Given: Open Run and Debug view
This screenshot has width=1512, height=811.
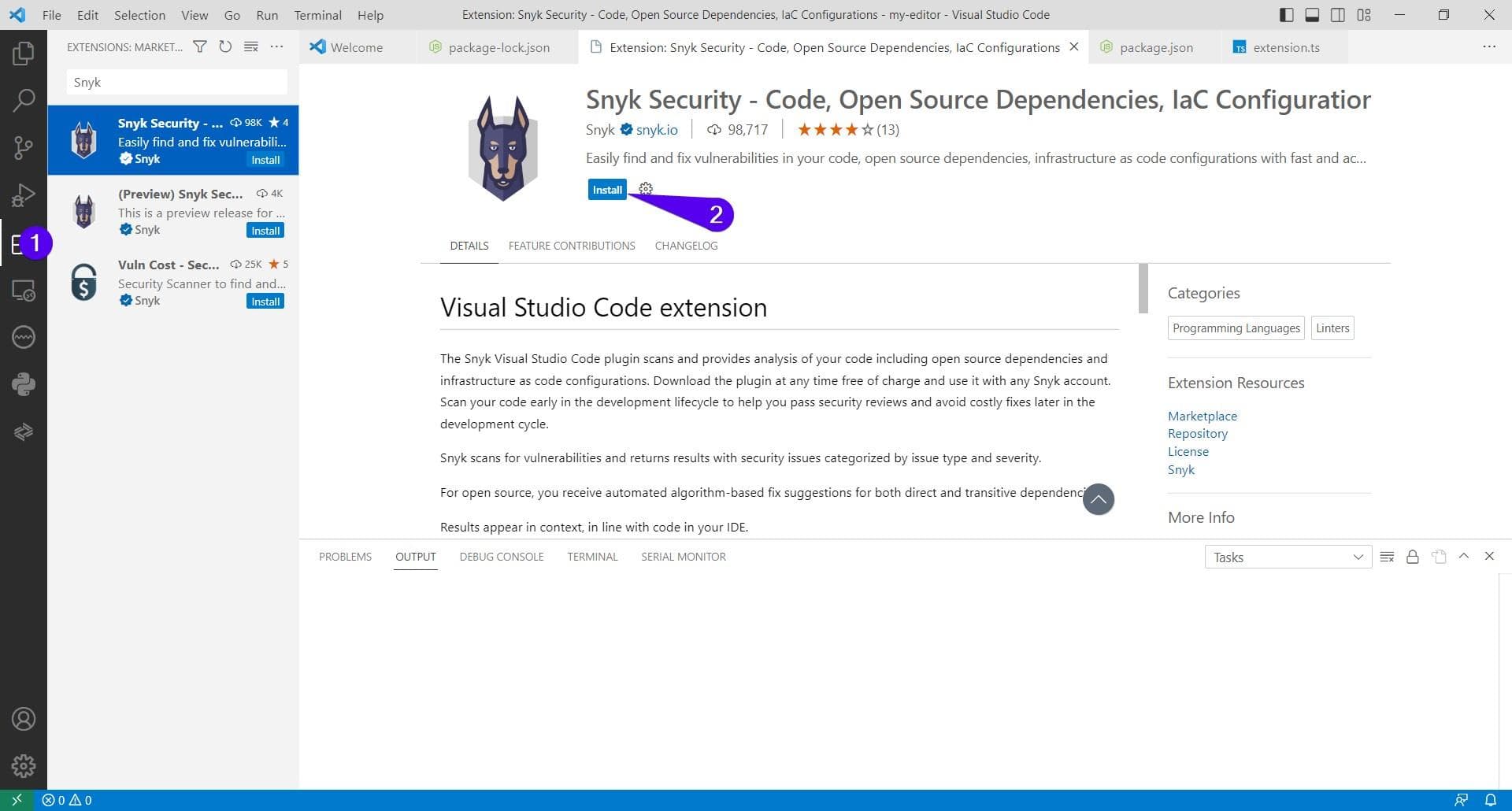Looking at the screenshot, I should (x=24, y=194).
